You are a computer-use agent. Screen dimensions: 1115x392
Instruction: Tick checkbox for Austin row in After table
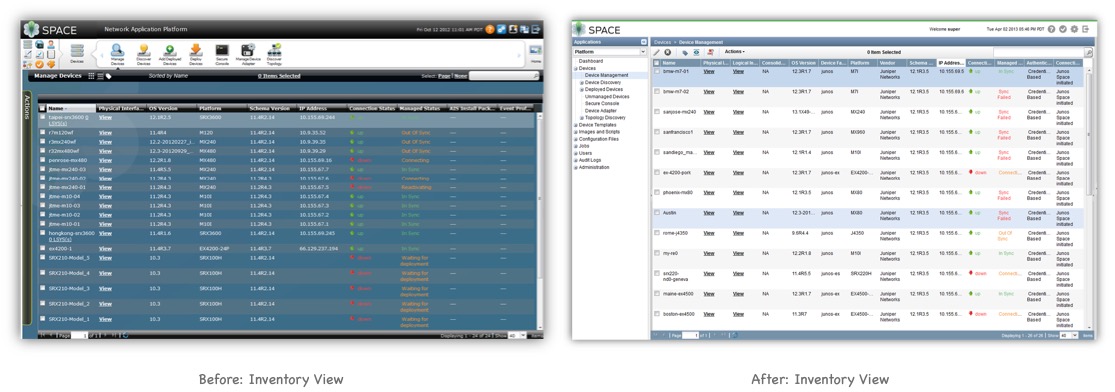(657, 212)
